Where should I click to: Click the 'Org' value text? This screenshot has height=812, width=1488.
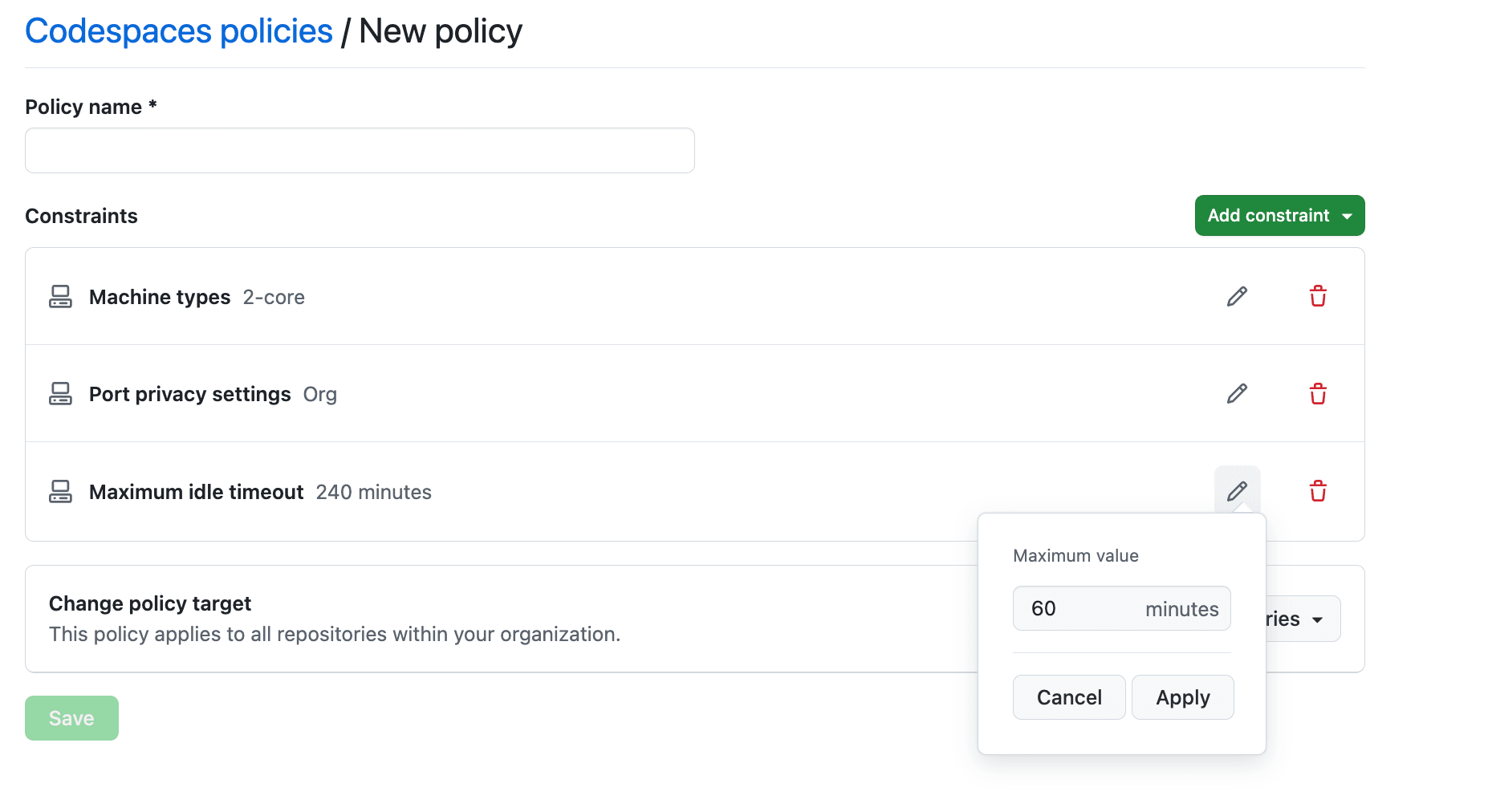tap(320, 394)
